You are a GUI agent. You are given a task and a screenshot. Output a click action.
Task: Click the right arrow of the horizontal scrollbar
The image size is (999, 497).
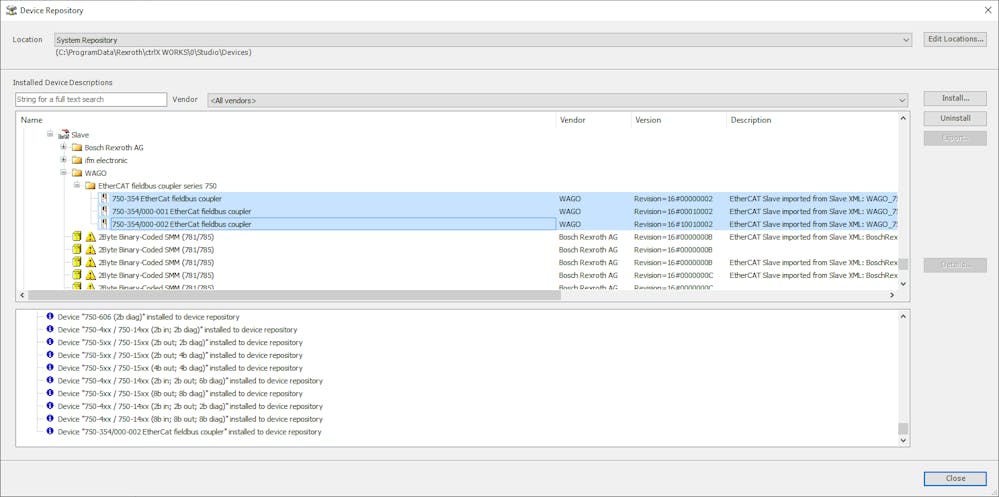[892, 296]
